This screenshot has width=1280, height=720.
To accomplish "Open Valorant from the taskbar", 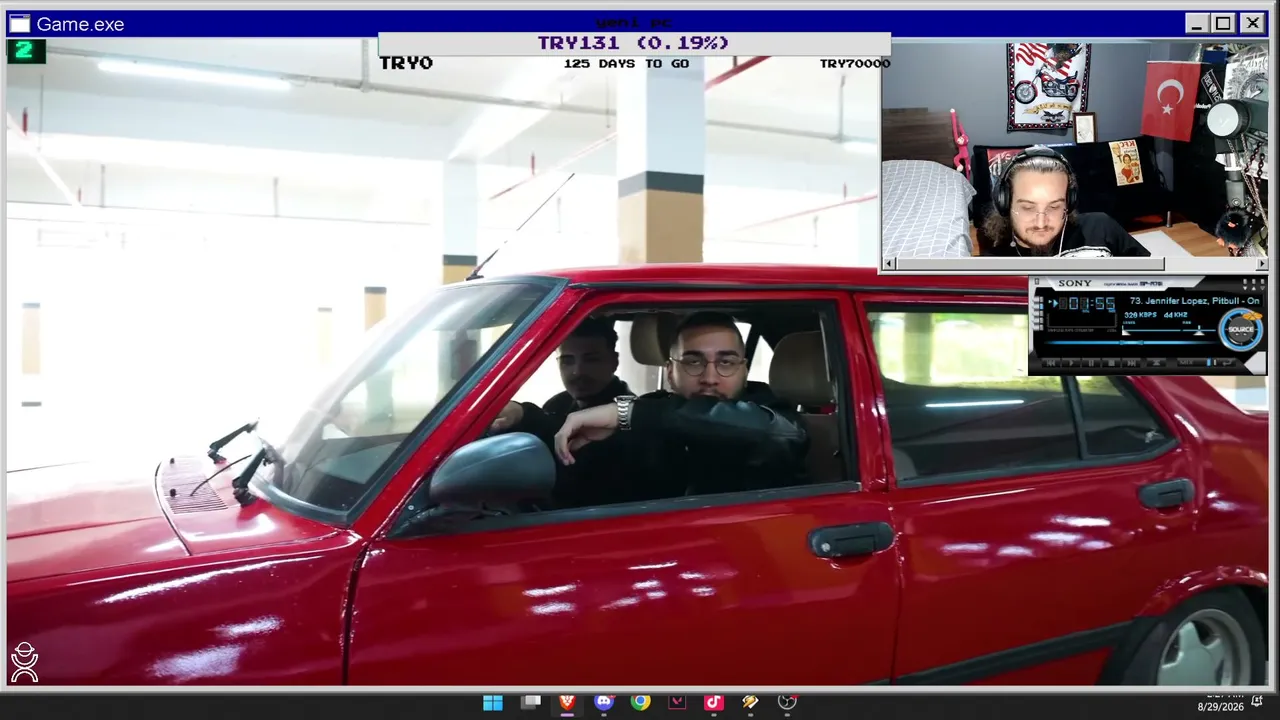I will tap(677, 702).
